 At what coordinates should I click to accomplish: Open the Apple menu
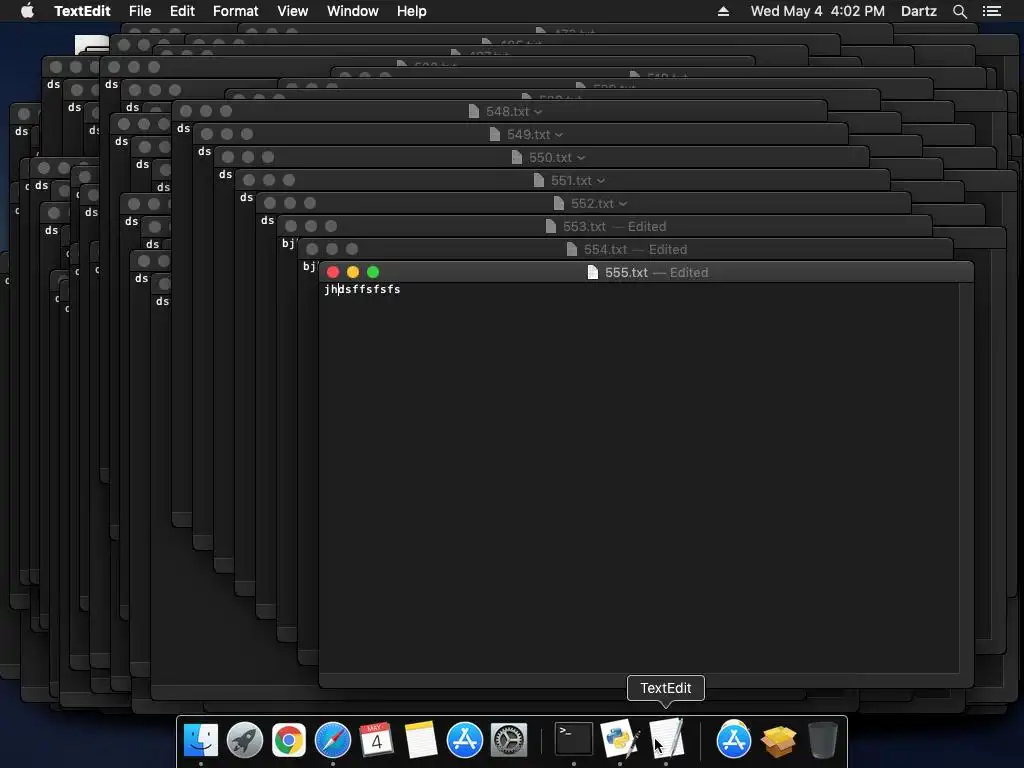(x=27, y=11)
